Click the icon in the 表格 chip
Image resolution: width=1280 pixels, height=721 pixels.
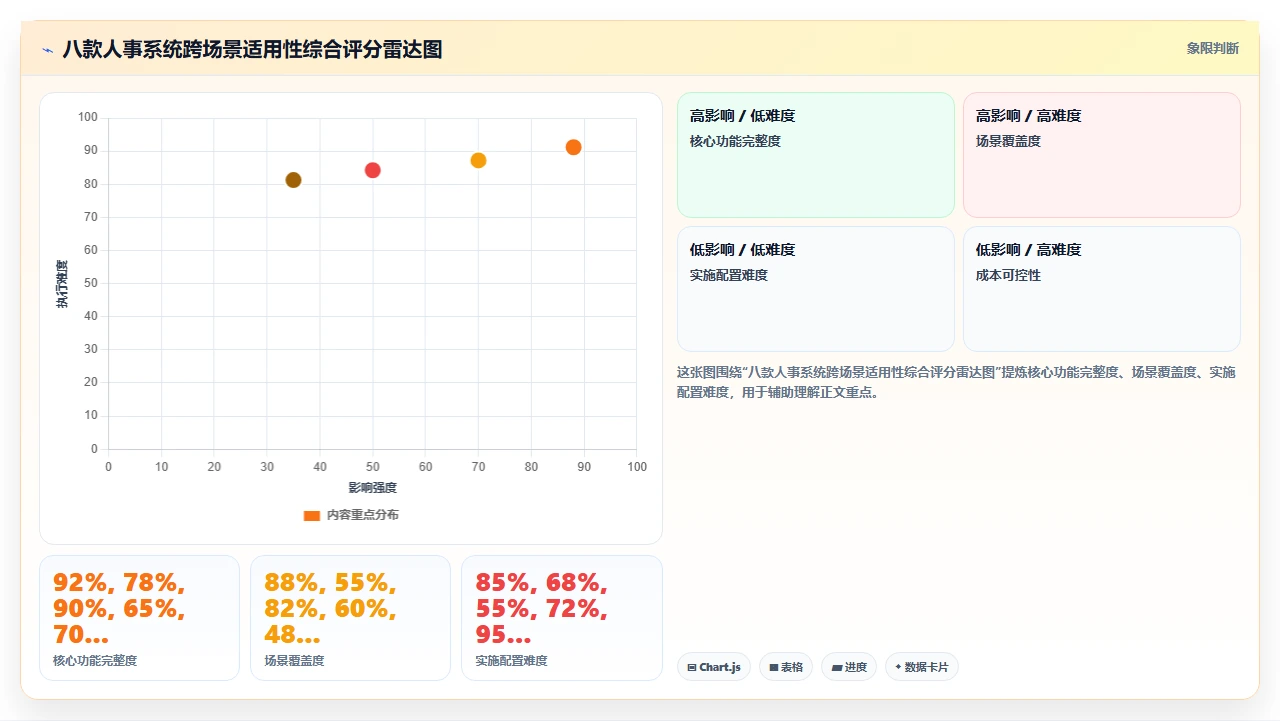pyautogui.click(x=773, y=667)
